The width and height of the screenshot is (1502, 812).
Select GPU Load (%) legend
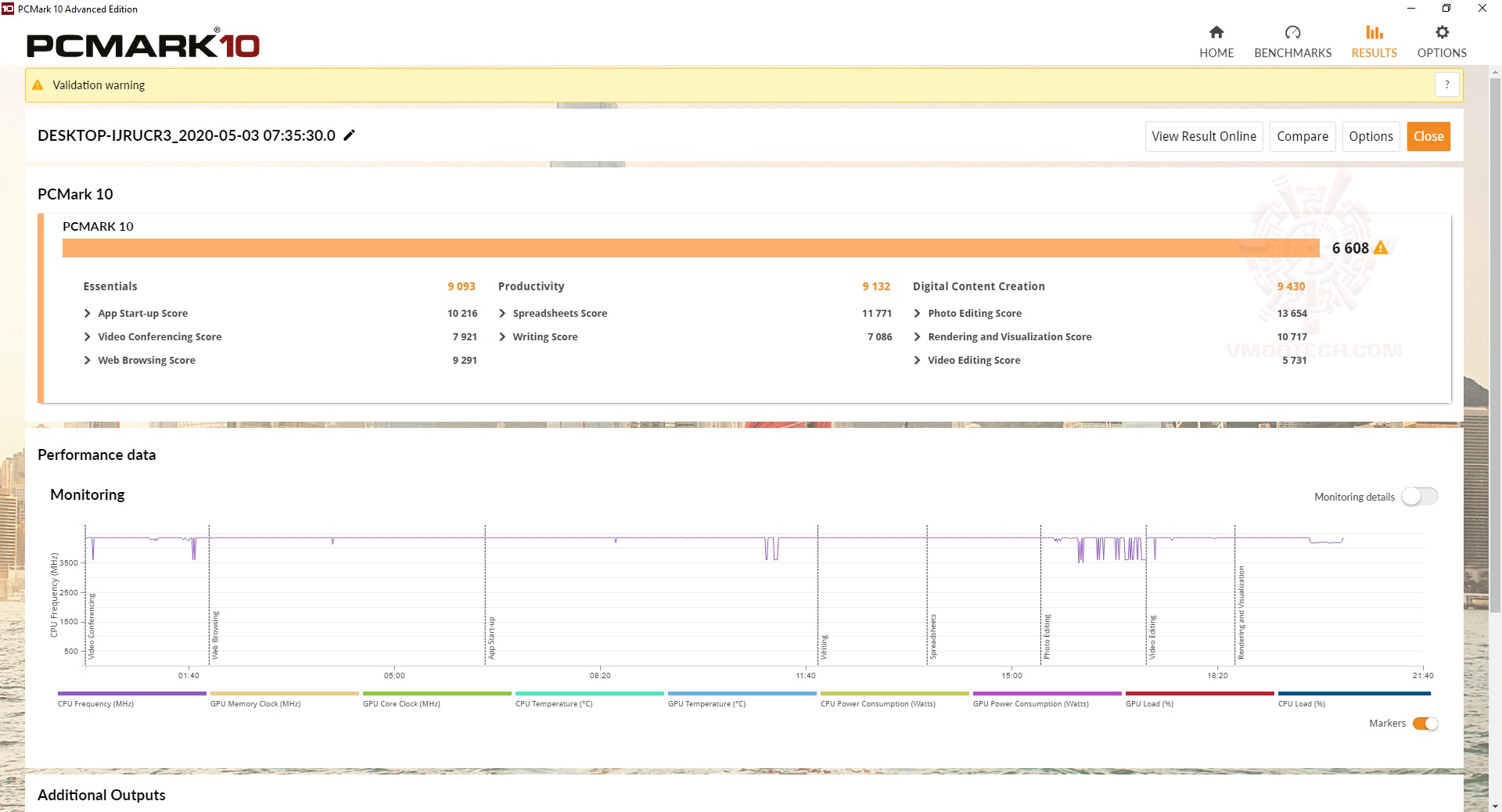tap(1199, 699)
